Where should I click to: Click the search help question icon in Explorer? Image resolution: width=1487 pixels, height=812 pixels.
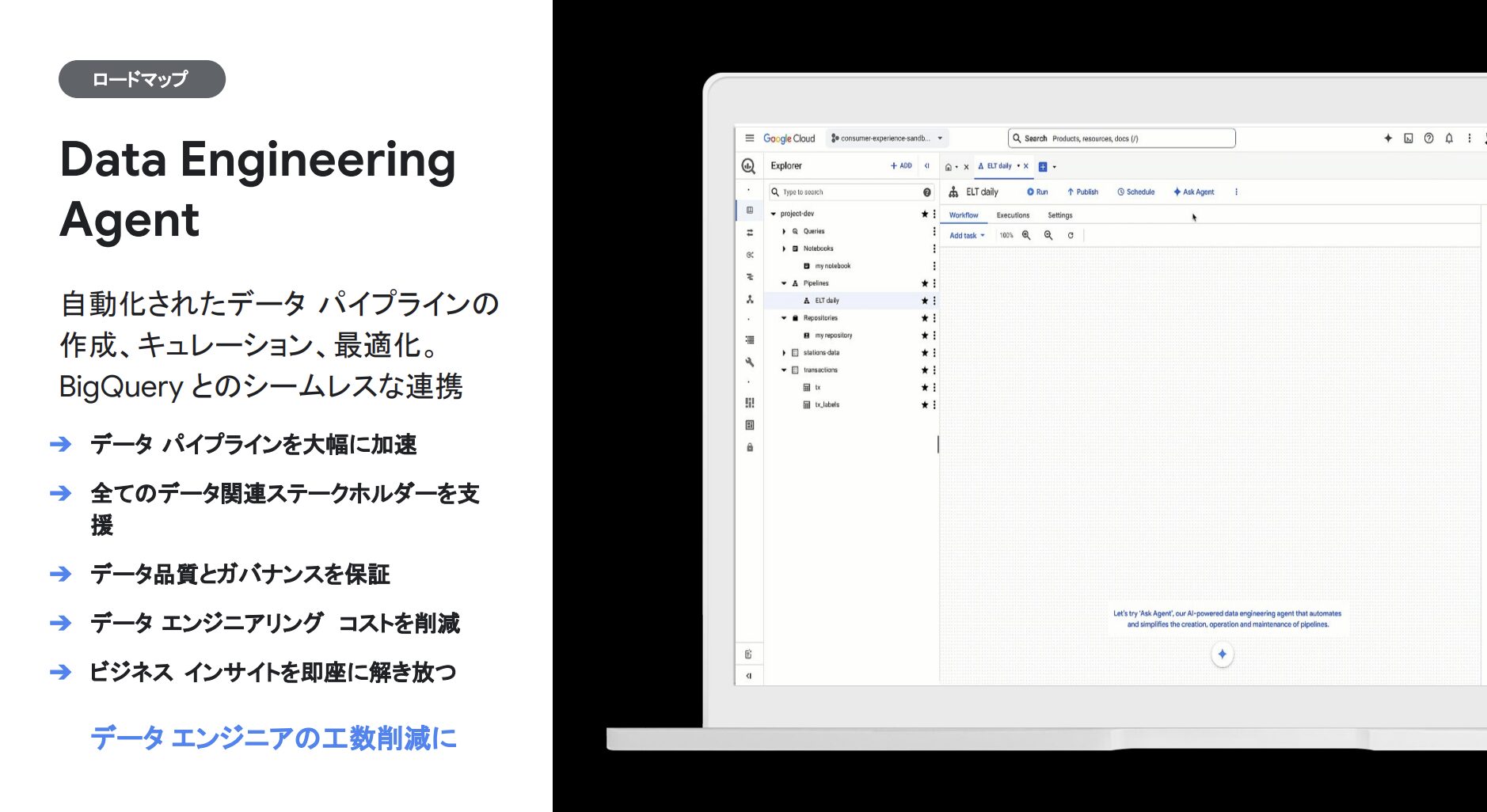click(927, 192)
